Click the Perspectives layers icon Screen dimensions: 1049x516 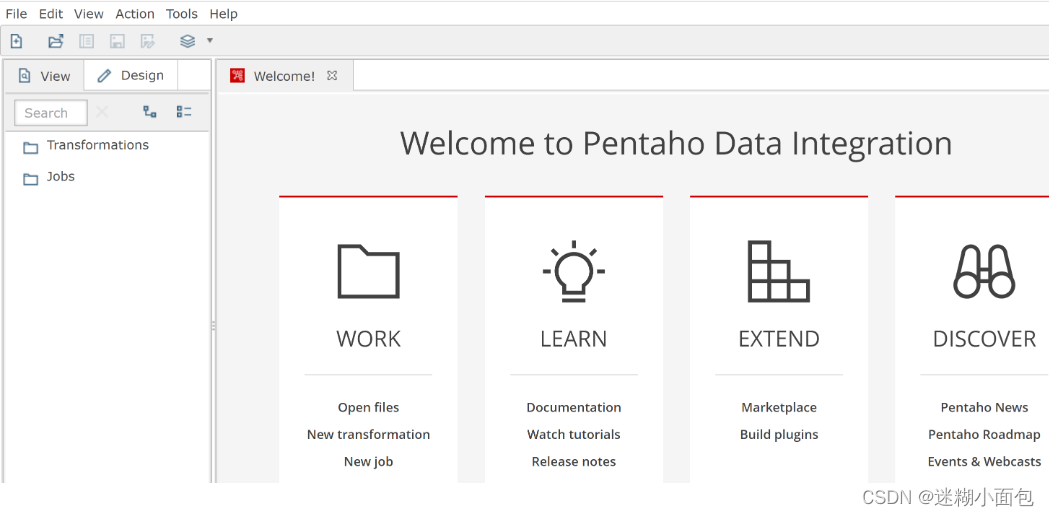pyautogui.click(x=187, y=41)
